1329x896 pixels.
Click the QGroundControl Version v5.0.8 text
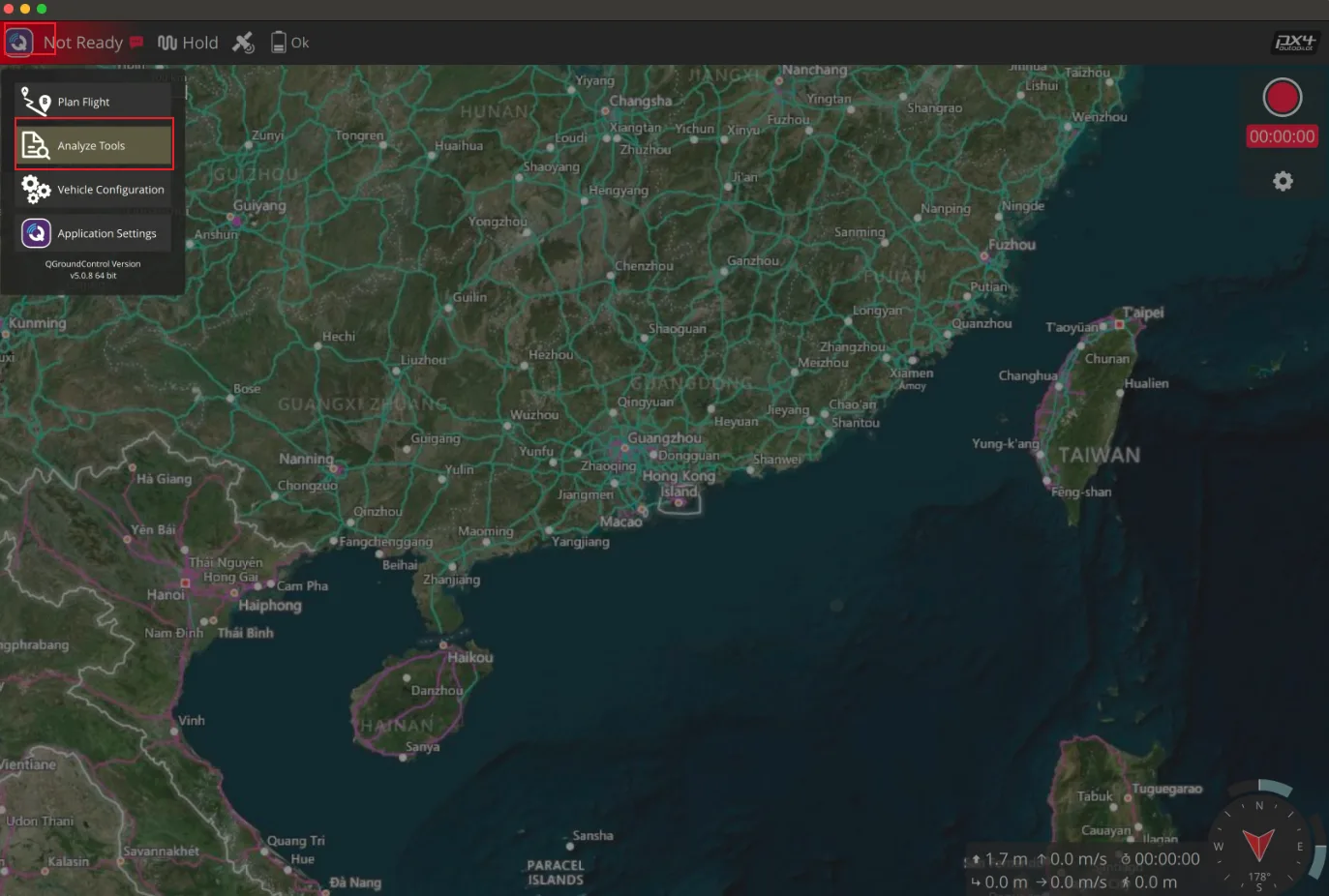pos(93,269)
